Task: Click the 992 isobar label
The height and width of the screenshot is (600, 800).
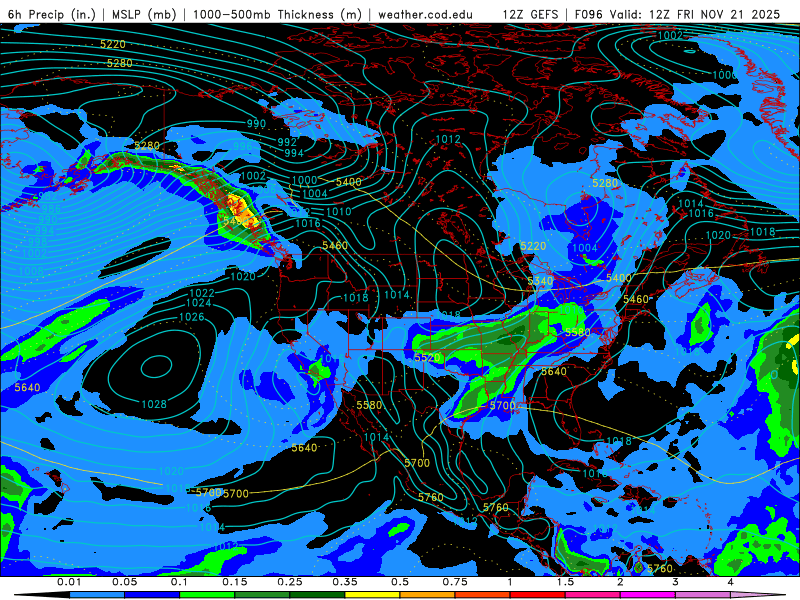Action: [287, 142]
